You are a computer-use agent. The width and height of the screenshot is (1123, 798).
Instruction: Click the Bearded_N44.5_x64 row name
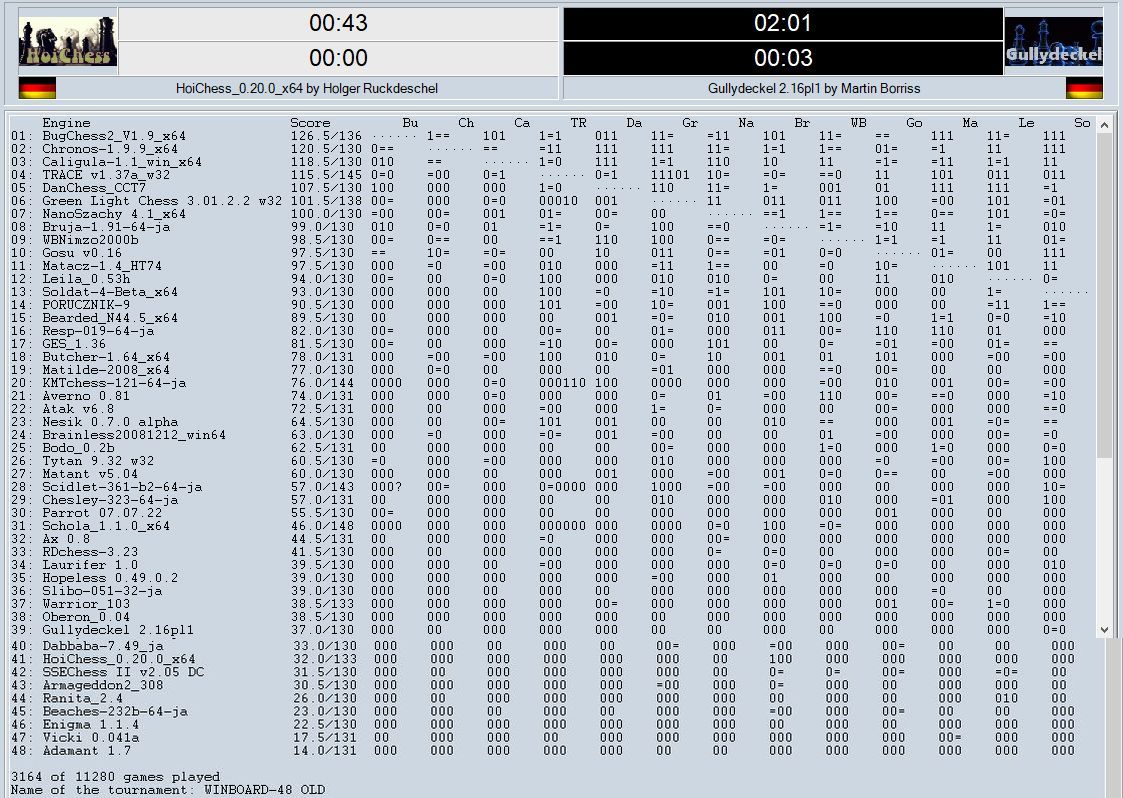point(110,318)
